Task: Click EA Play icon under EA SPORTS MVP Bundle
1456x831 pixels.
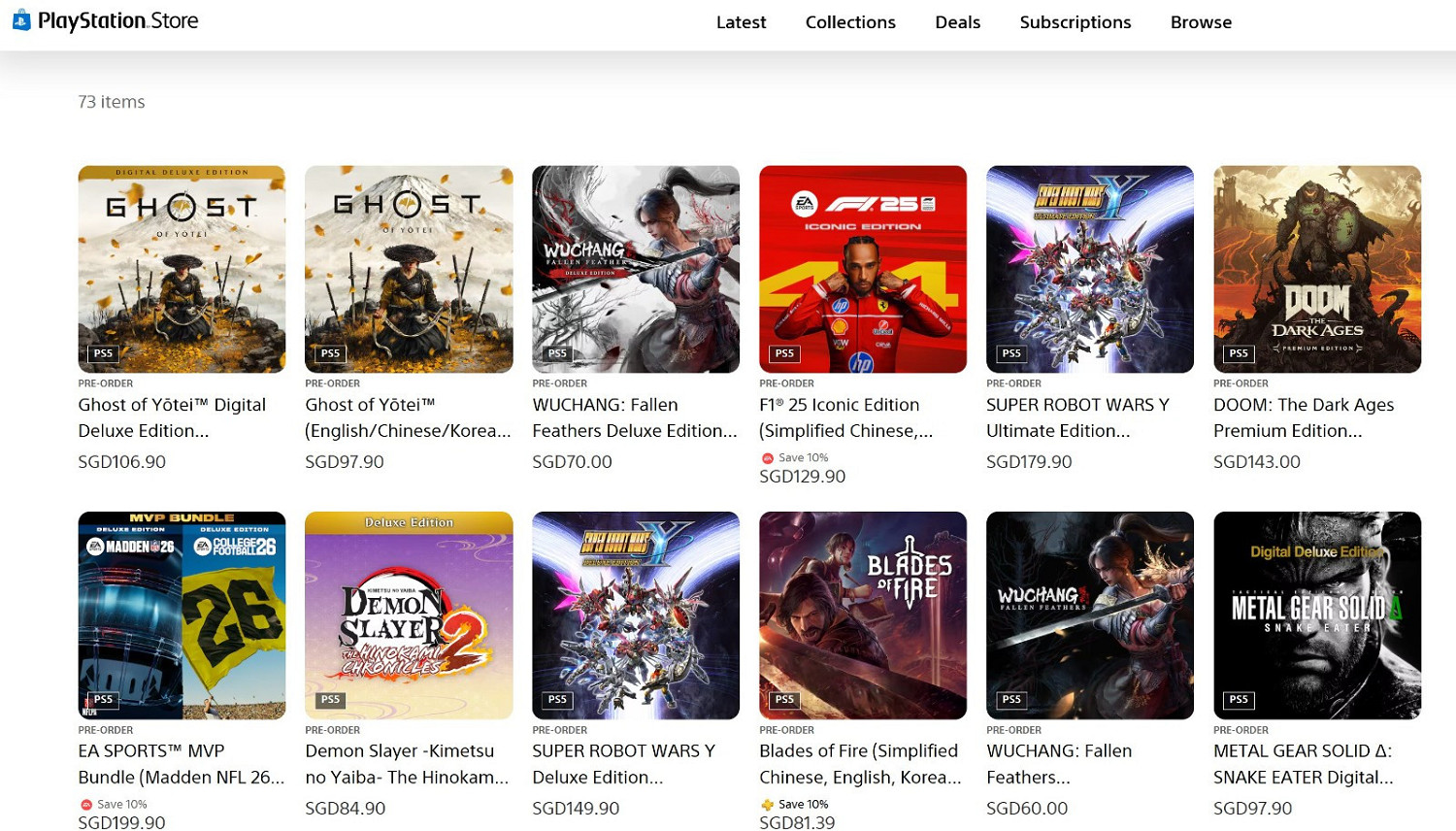Action: [x=86, y=805]
